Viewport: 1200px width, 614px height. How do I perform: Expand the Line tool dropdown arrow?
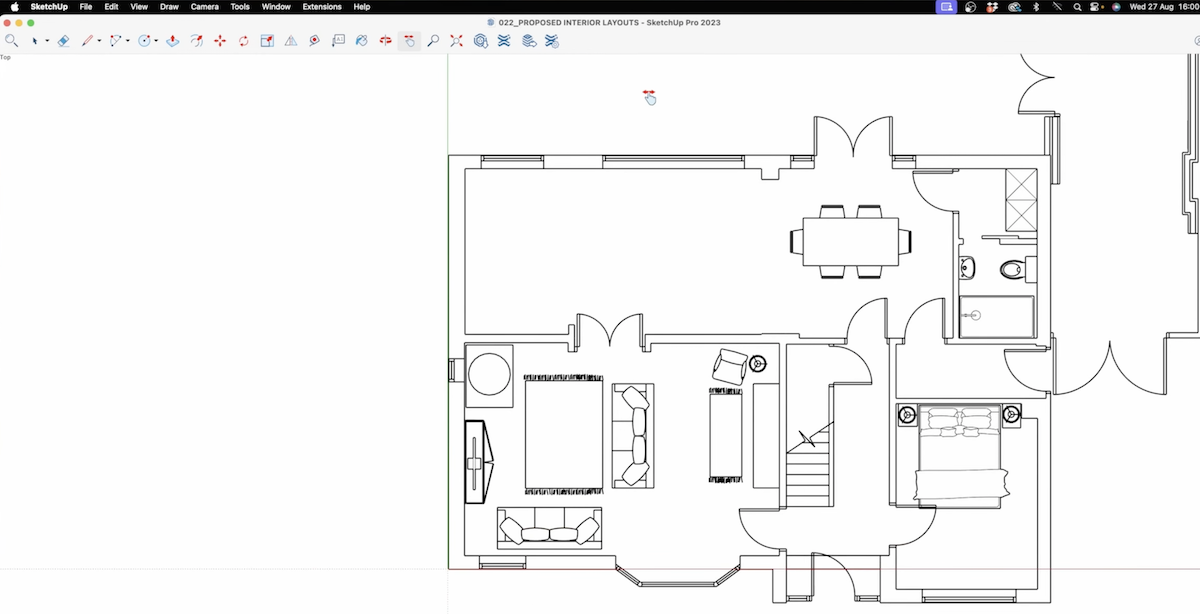click(x=99, y=41)
